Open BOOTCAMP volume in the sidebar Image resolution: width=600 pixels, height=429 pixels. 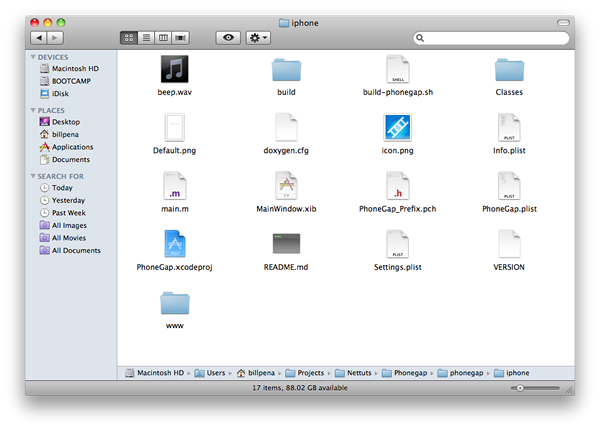pyautogui.click(x=65, y=81)
